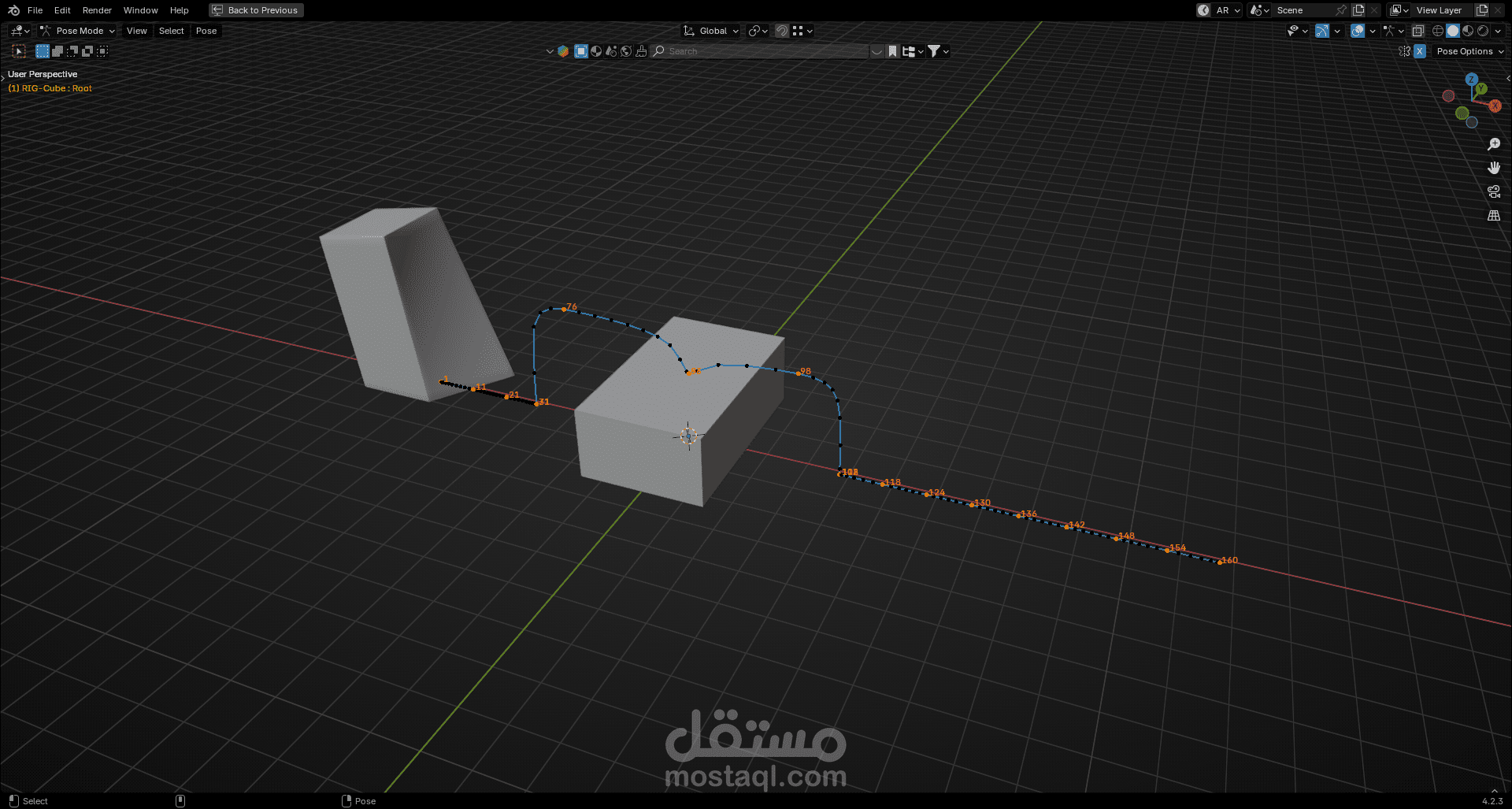Click the pan hand icon in the sidebar

[x=1494, y=168]
